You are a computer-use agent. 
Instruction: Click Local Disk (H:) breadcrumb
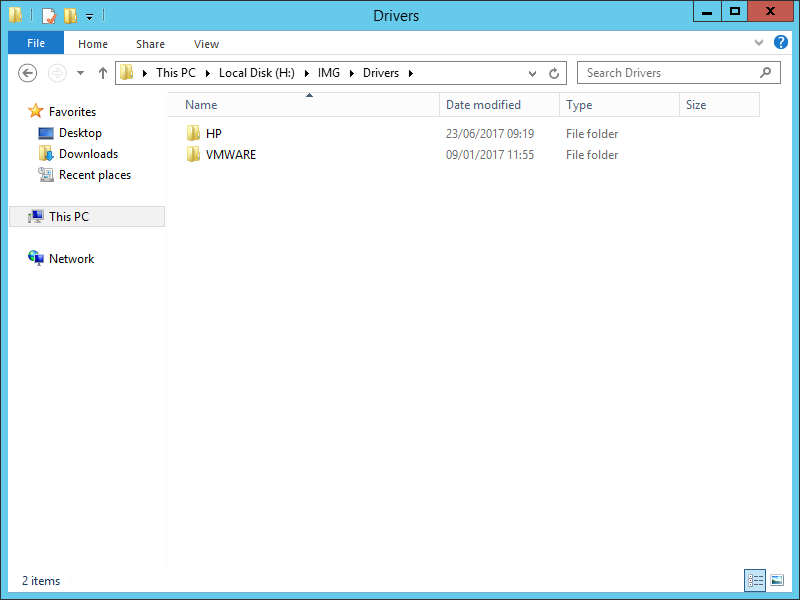(257, 73)
